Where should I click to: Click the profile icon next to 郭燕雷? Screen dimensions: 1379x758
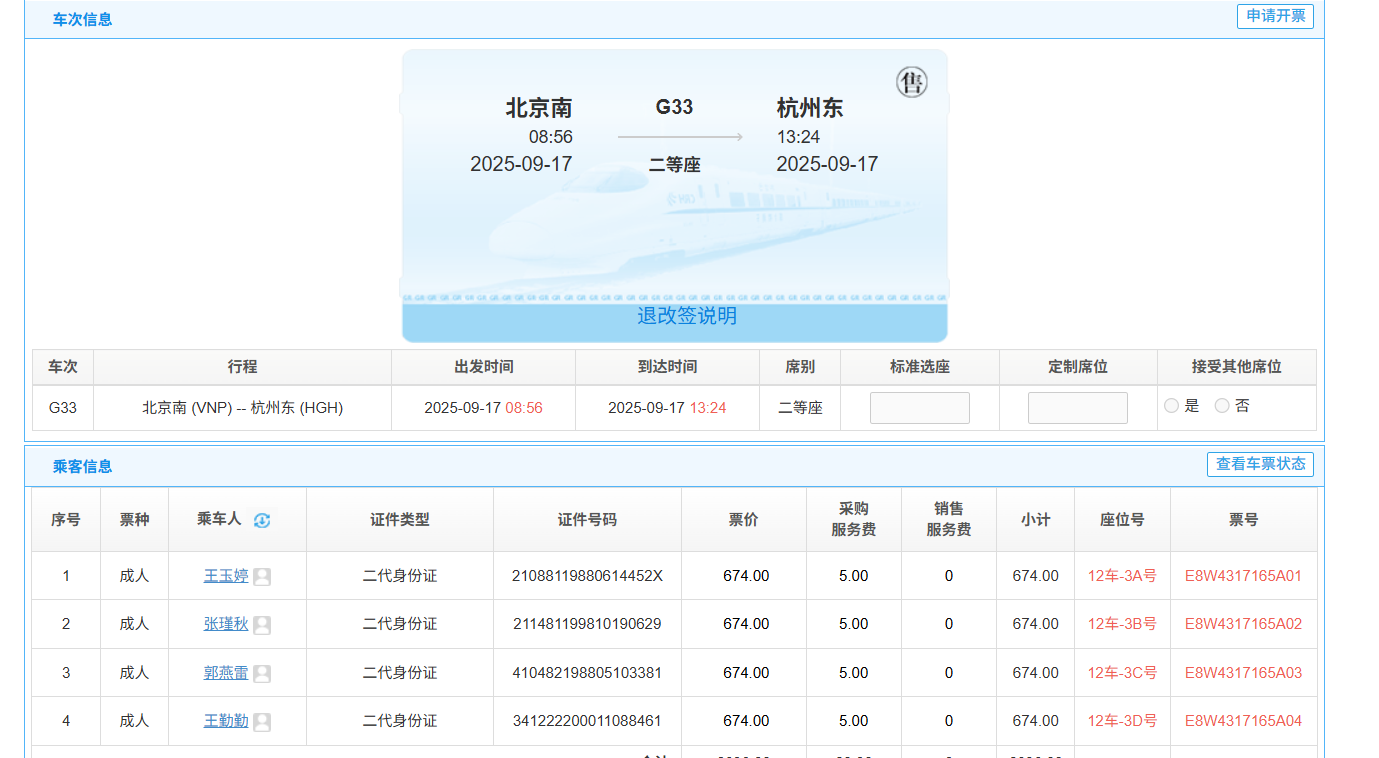point(262,674)
